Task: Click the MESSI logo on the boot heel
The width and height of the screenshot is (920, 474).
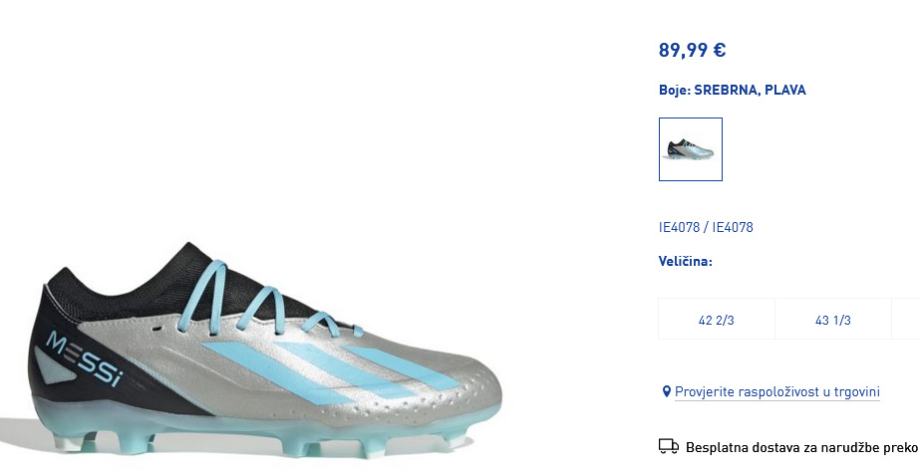Action: (84, 359)
